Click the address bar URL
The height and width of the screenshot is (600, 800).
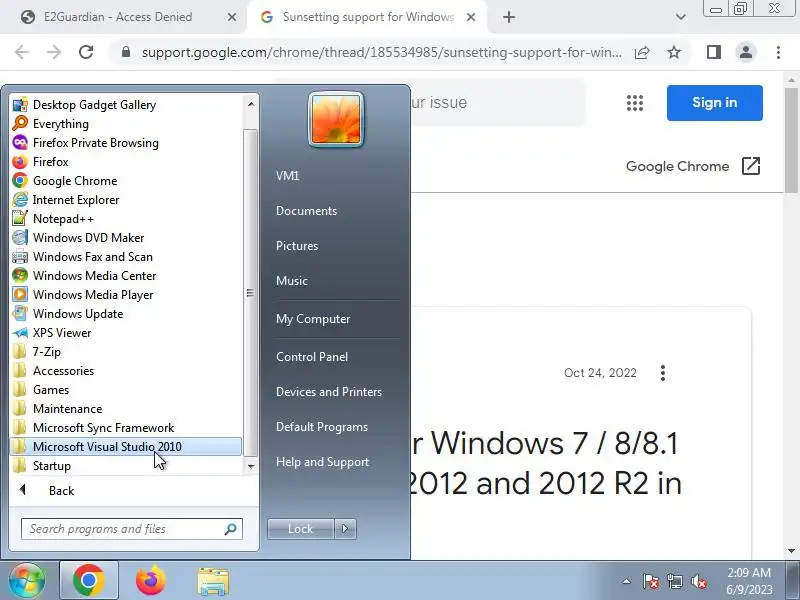coord(382,52)
